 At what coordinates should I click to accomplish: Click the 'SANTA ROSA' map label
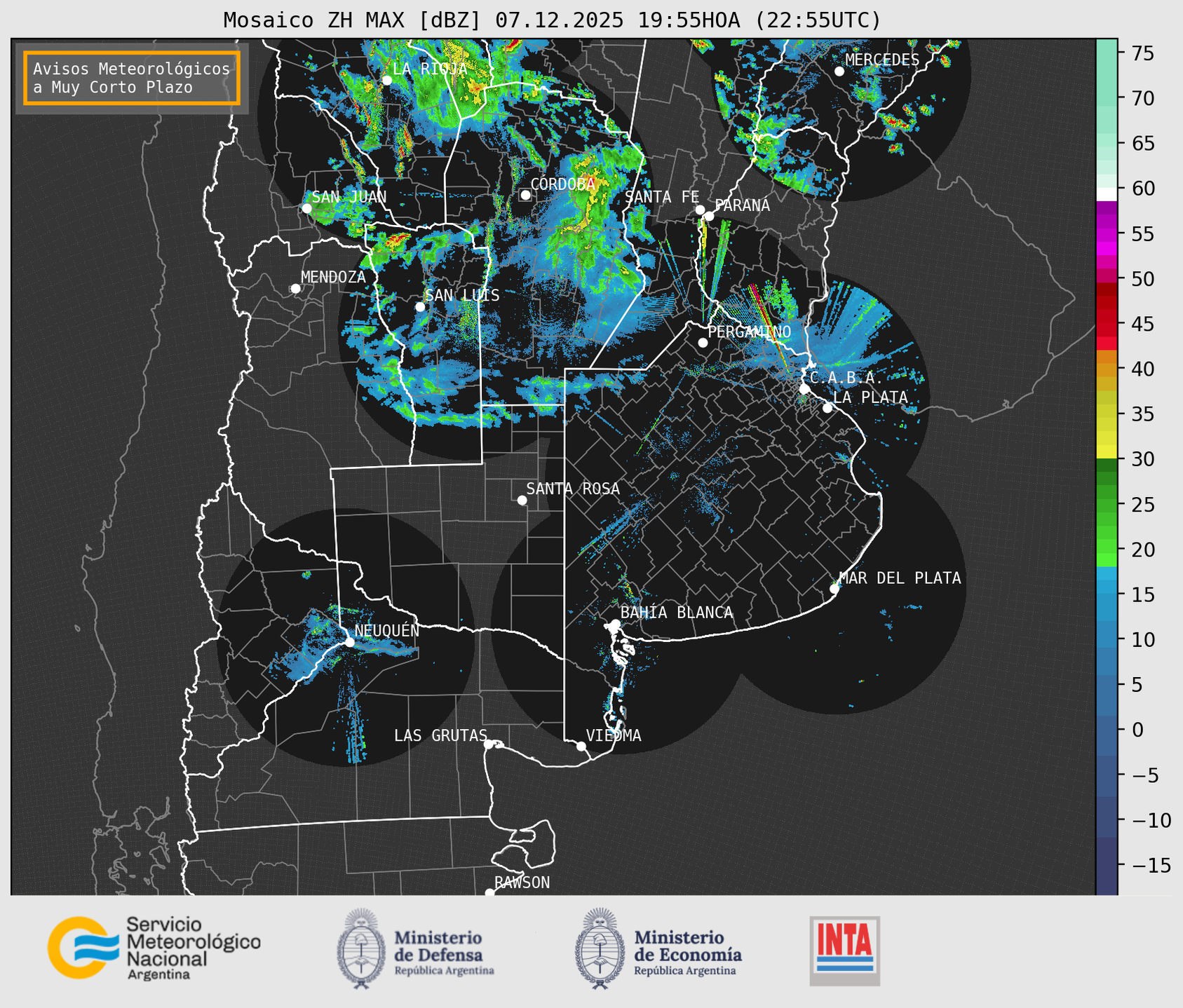tap(573, 489)
